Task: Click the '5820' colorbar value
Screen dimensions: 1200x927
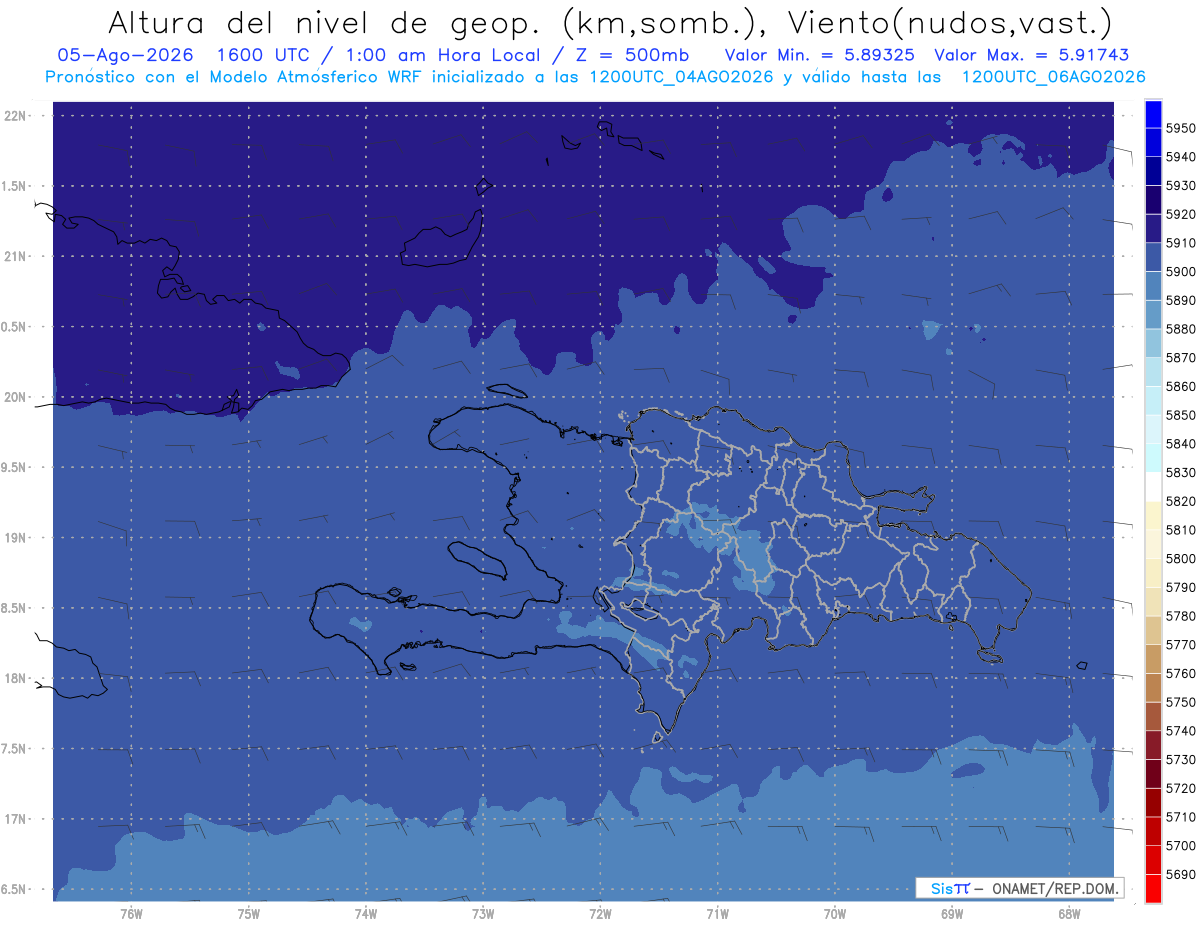Action: [1181, 501]
